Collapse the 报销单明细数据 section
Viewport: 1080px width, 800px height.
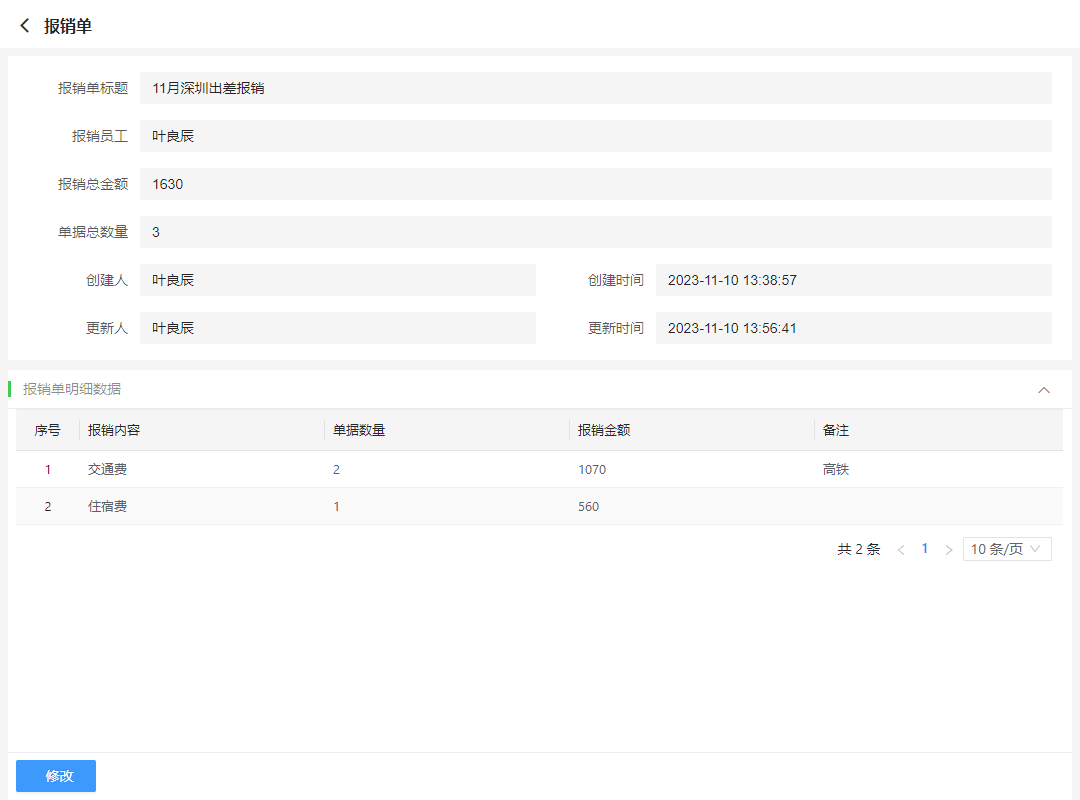pos(1044,390)
